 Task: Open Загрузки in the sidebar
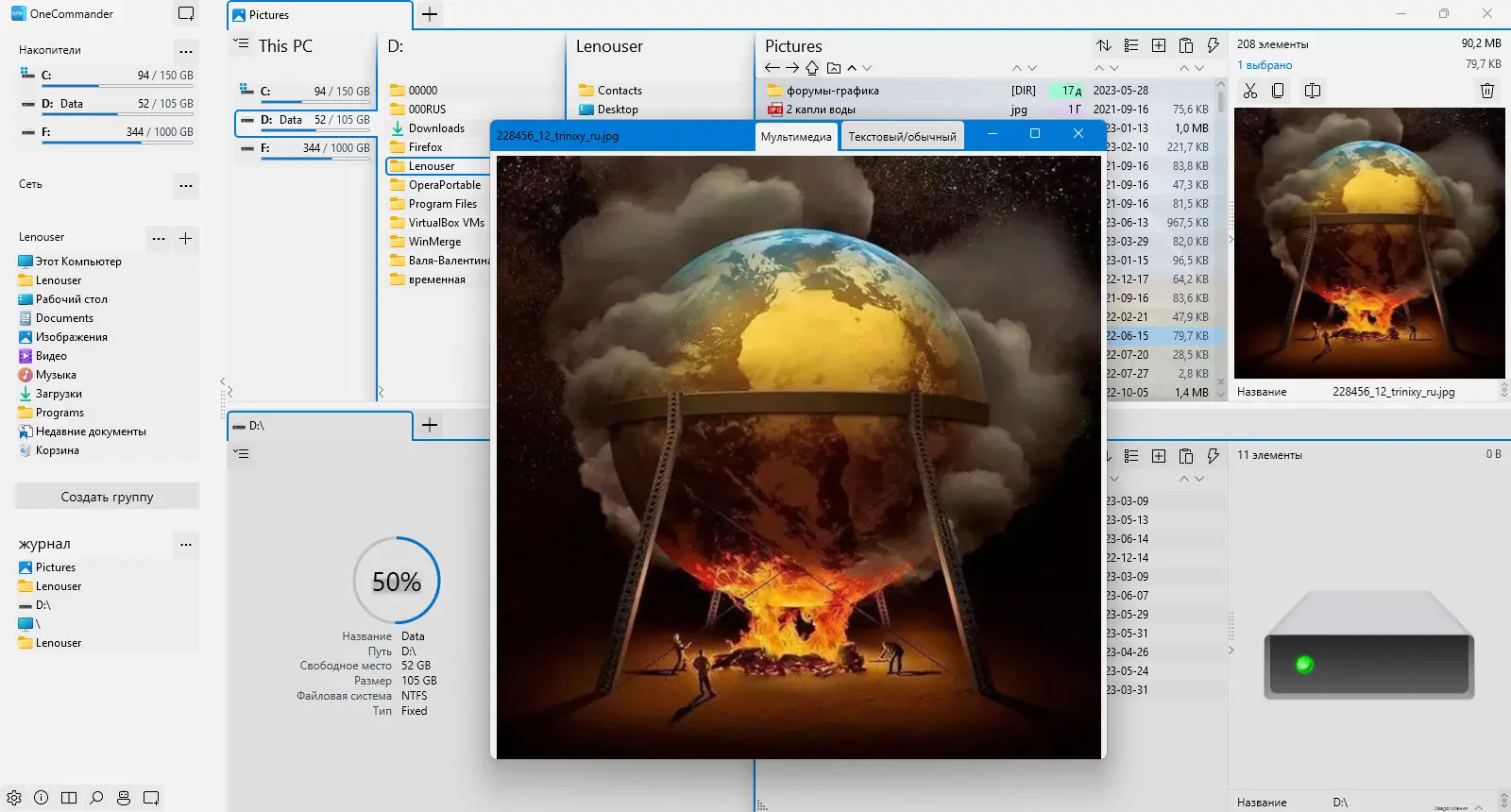tap(59, 394)
